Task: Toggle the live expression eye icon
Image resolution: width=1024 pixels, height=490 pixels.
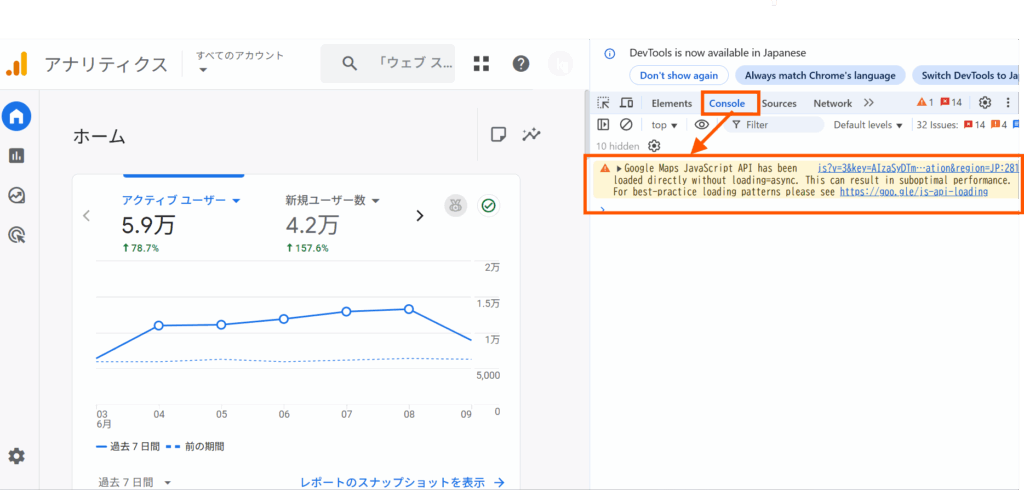Action: [x=702, y=125]
